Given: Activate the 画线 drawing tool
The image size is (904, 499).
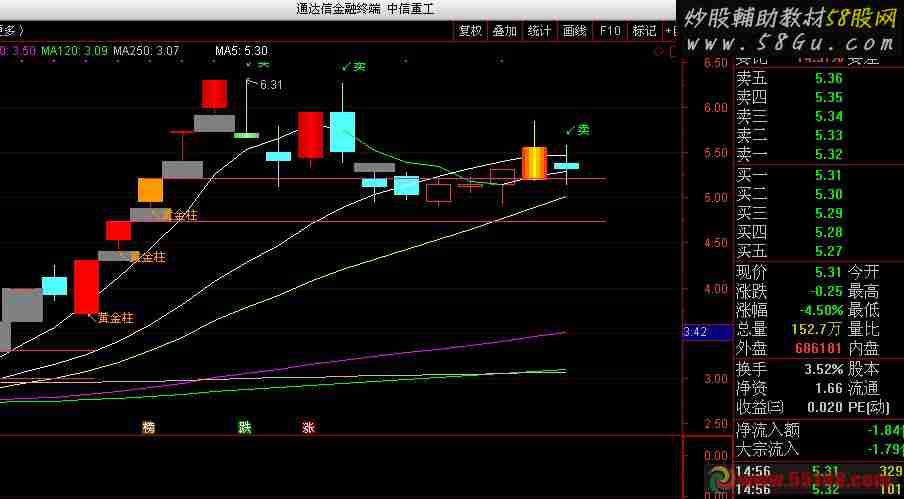Looking at the screenshot, I should click(x=574, y=31).
